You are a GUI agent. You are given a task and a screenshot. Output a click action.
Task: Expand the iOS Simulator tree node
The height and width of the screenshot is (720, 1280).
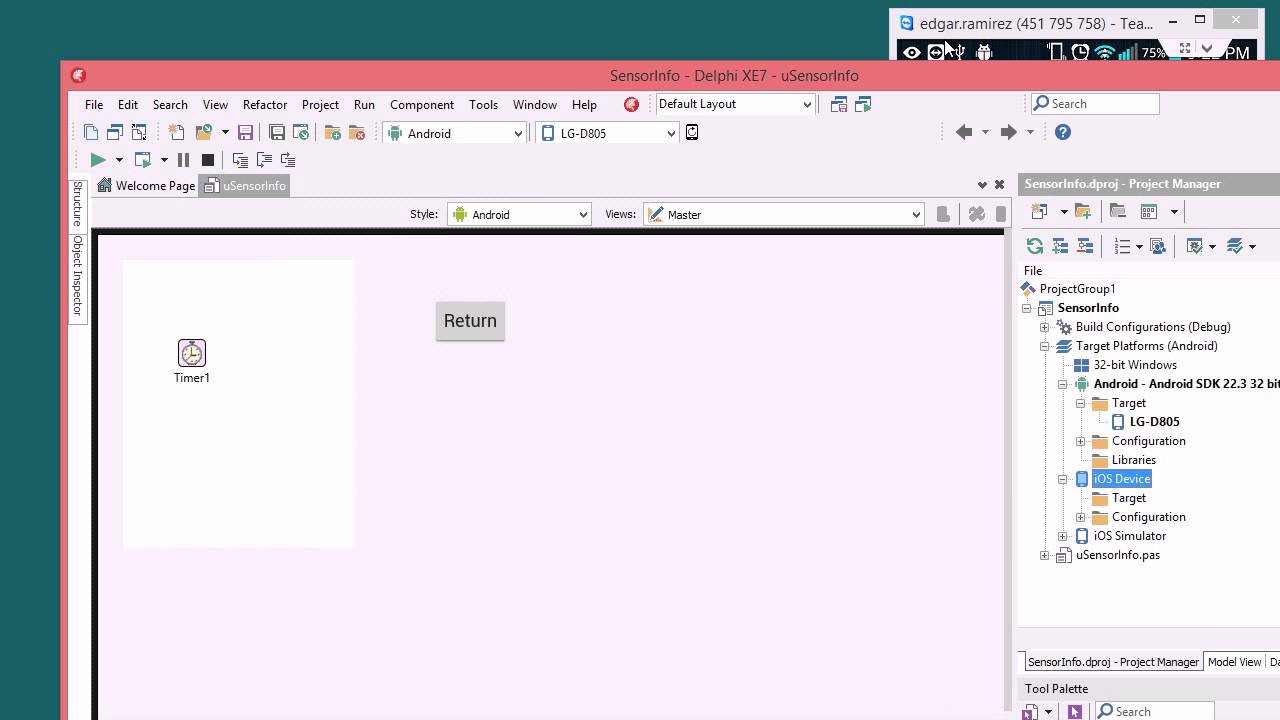tap(1063, 536)
